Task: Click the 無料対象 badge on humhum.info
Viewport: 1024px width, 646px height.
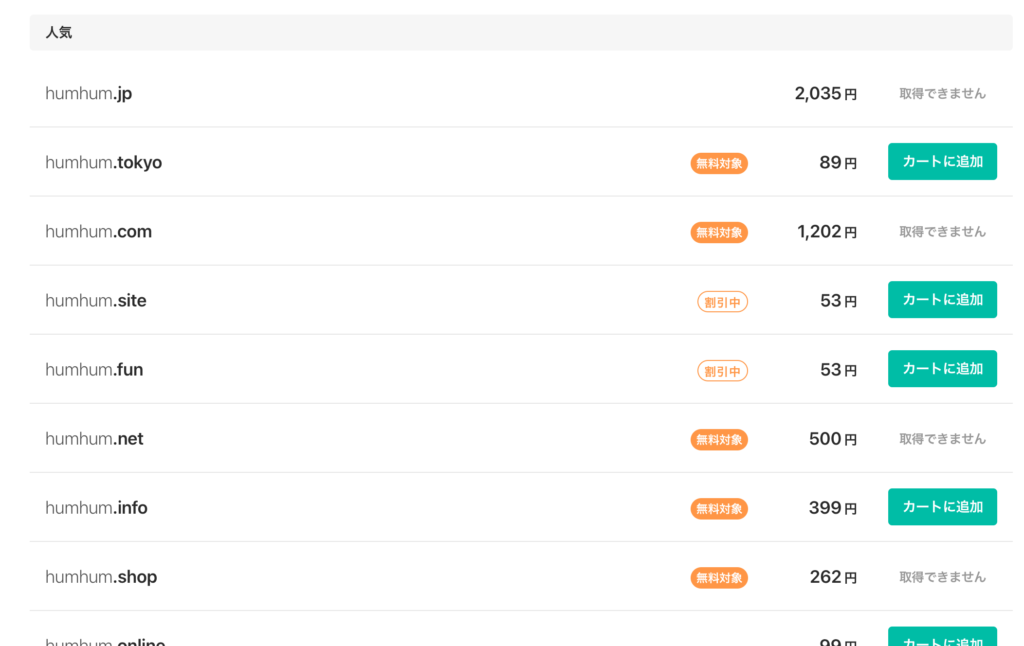Action: pyautogui.click(x=719, y=508)
